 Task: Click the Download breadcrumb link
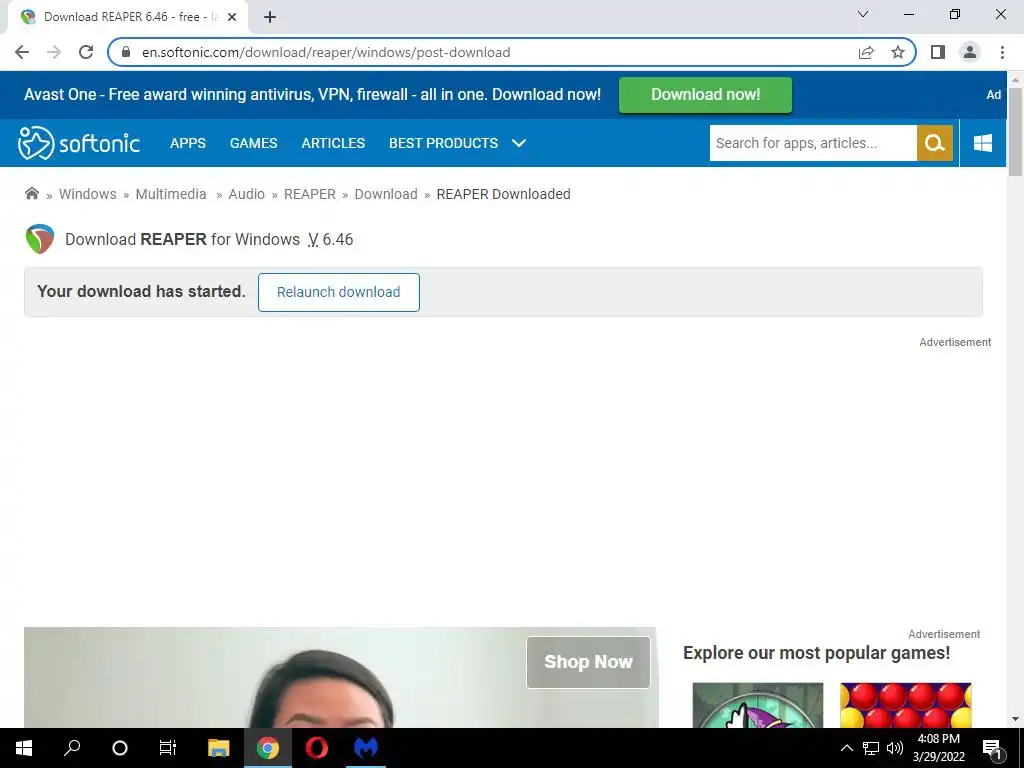pos(386,194)
